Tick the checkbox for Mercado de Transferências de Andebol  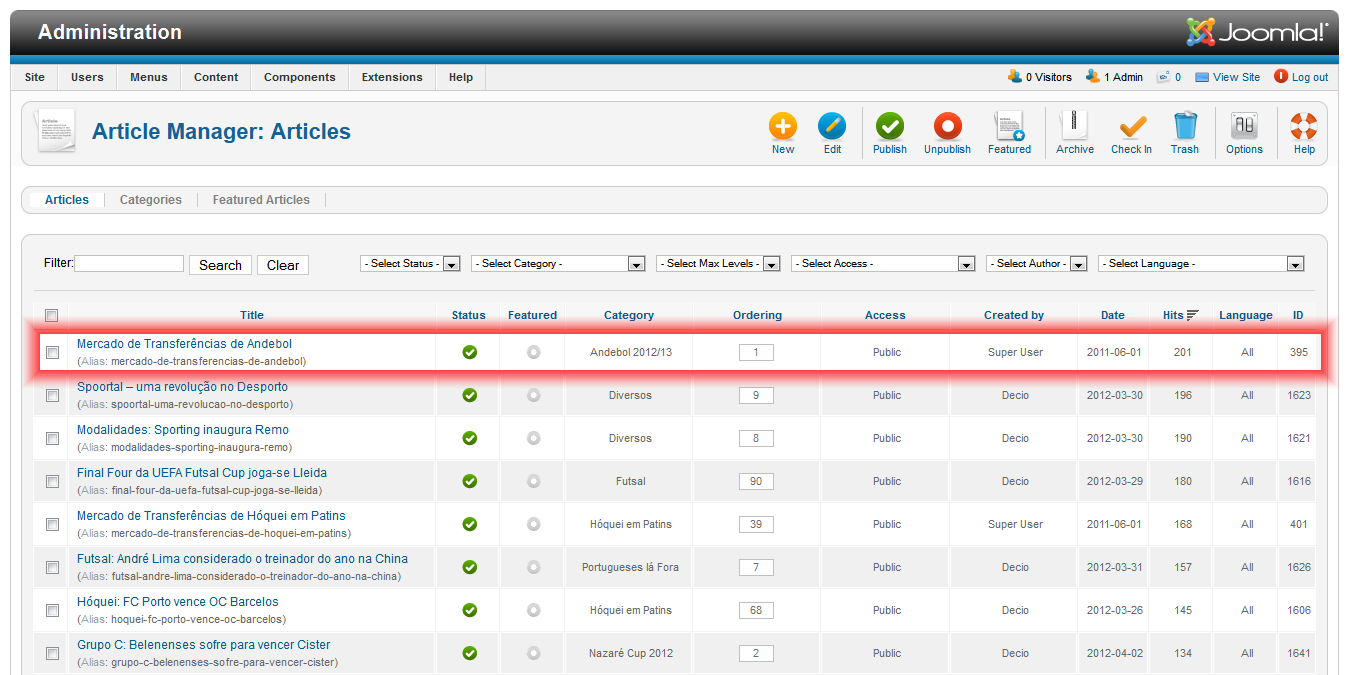(53, 352)
